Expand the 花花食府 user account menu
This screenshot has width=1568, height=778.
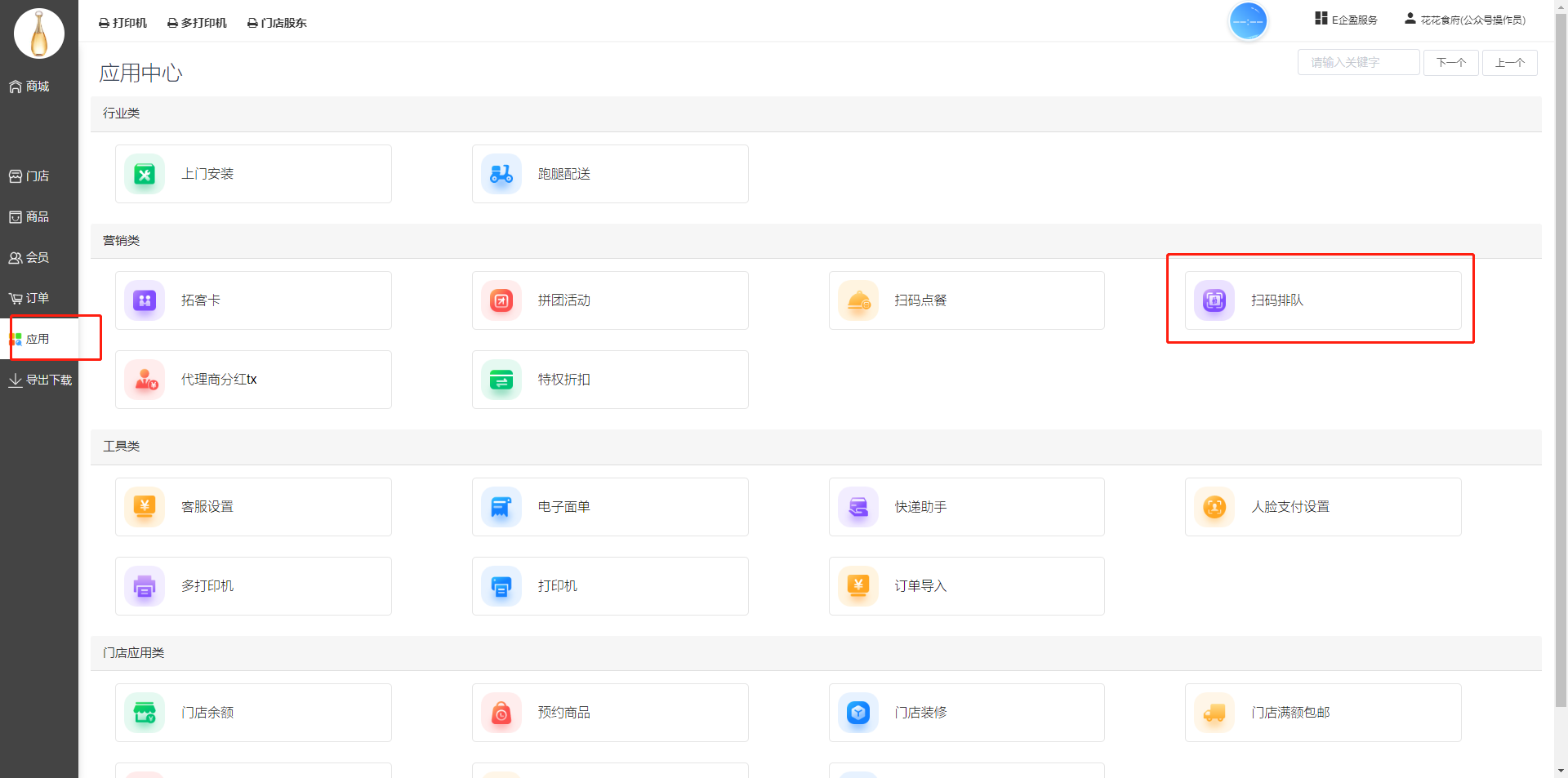pyautogui.click(x=1465, y=20)
